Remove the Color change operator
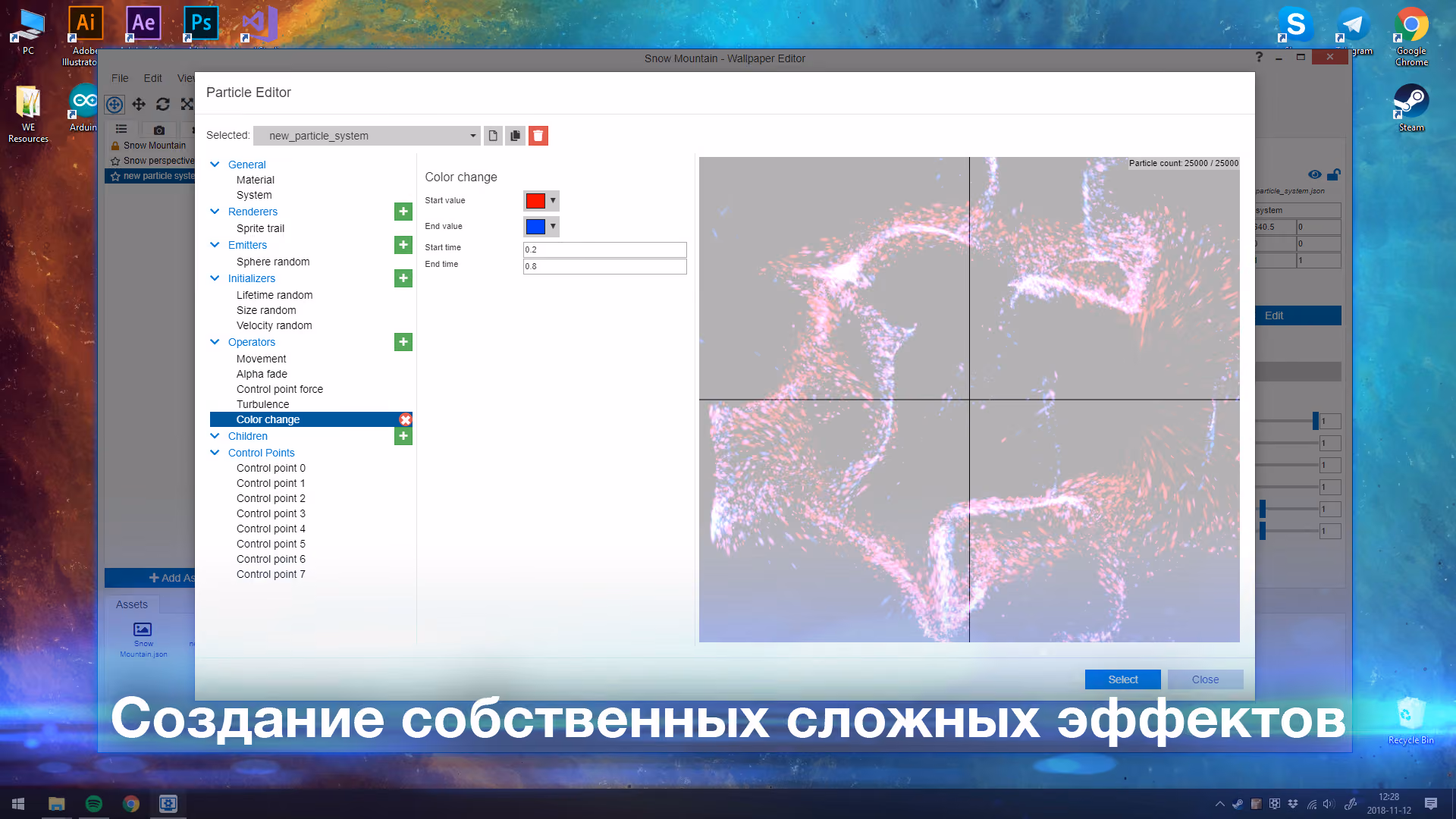This screenshot has height=819, width=1456. (406, 419)
